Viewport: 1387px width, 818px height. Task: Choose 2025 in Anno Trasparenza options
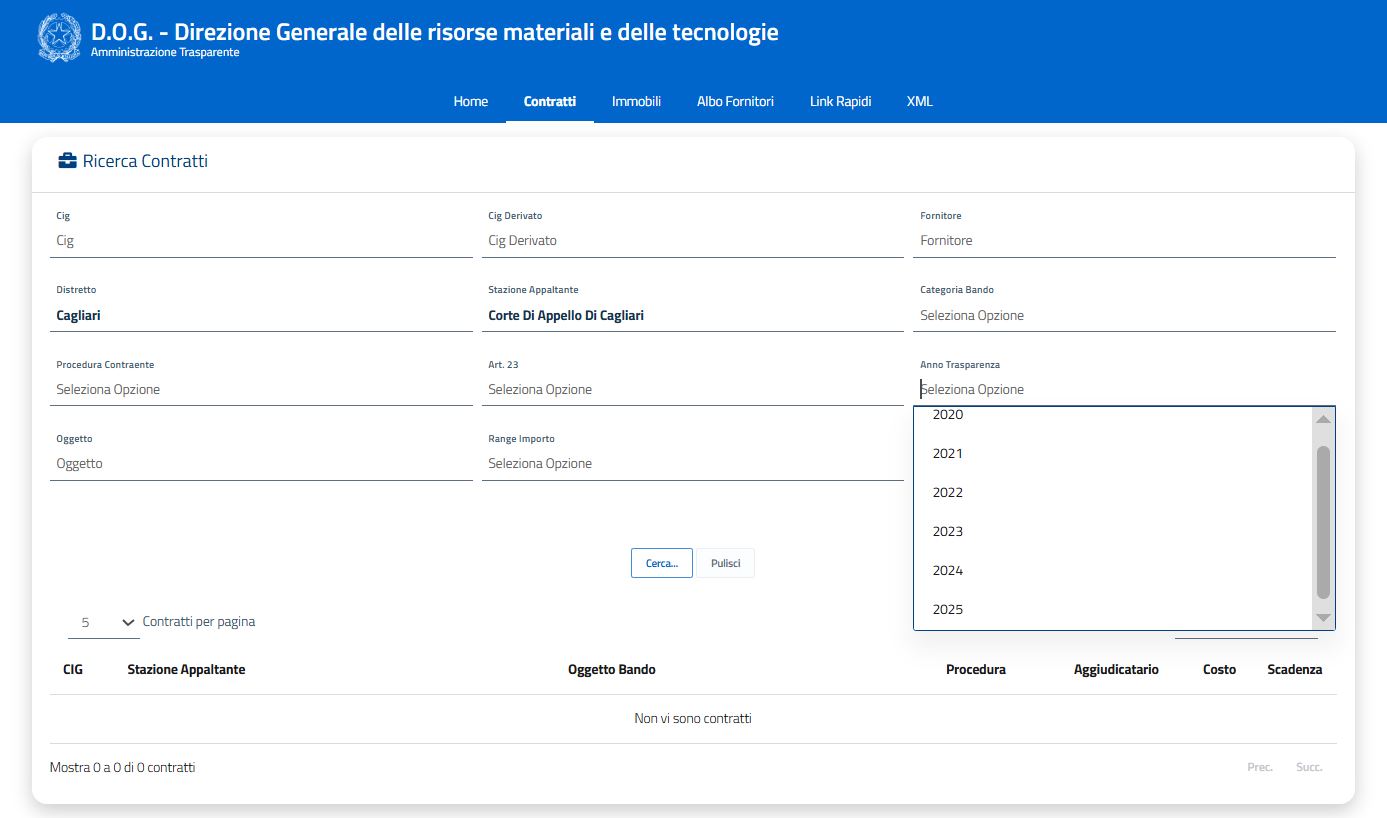948,610
